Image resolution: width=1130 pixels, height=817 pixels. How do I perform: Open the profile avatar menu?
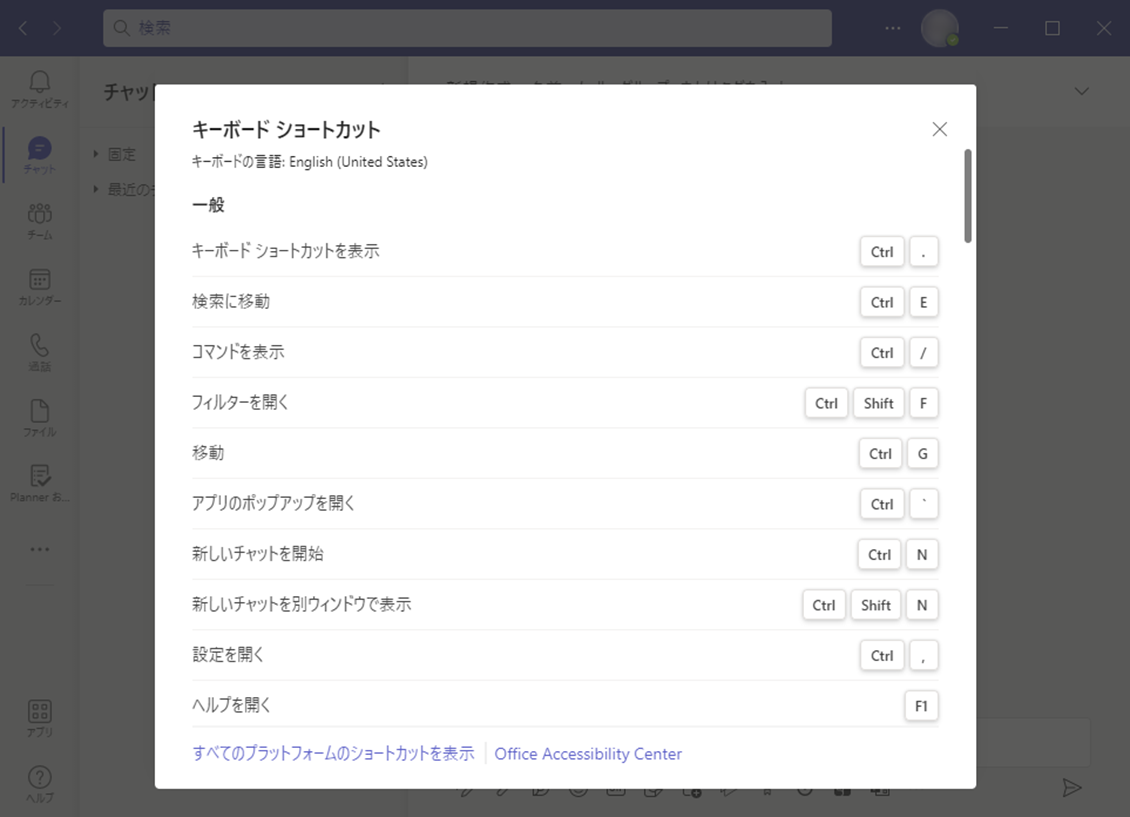point(940,28)
